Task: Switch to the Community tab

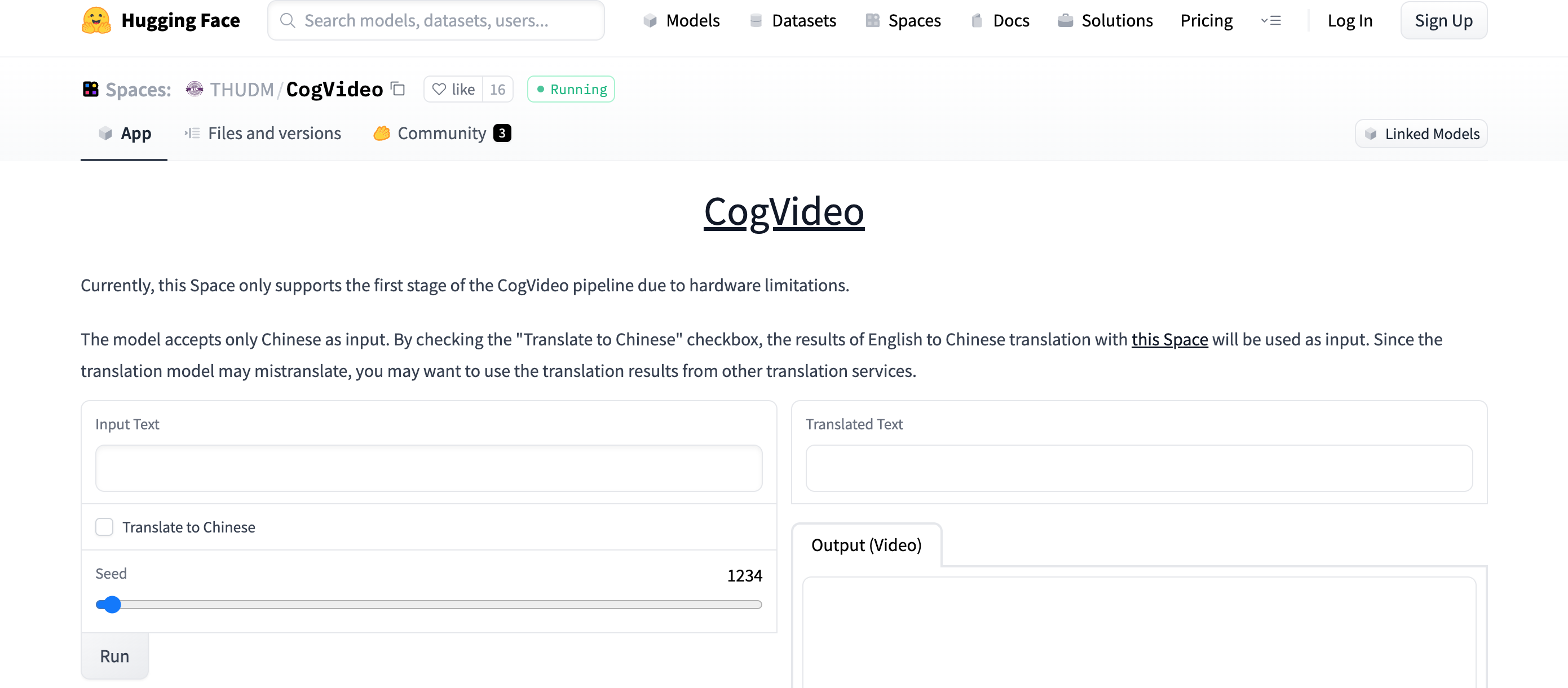Action: [x=441, y=134]
